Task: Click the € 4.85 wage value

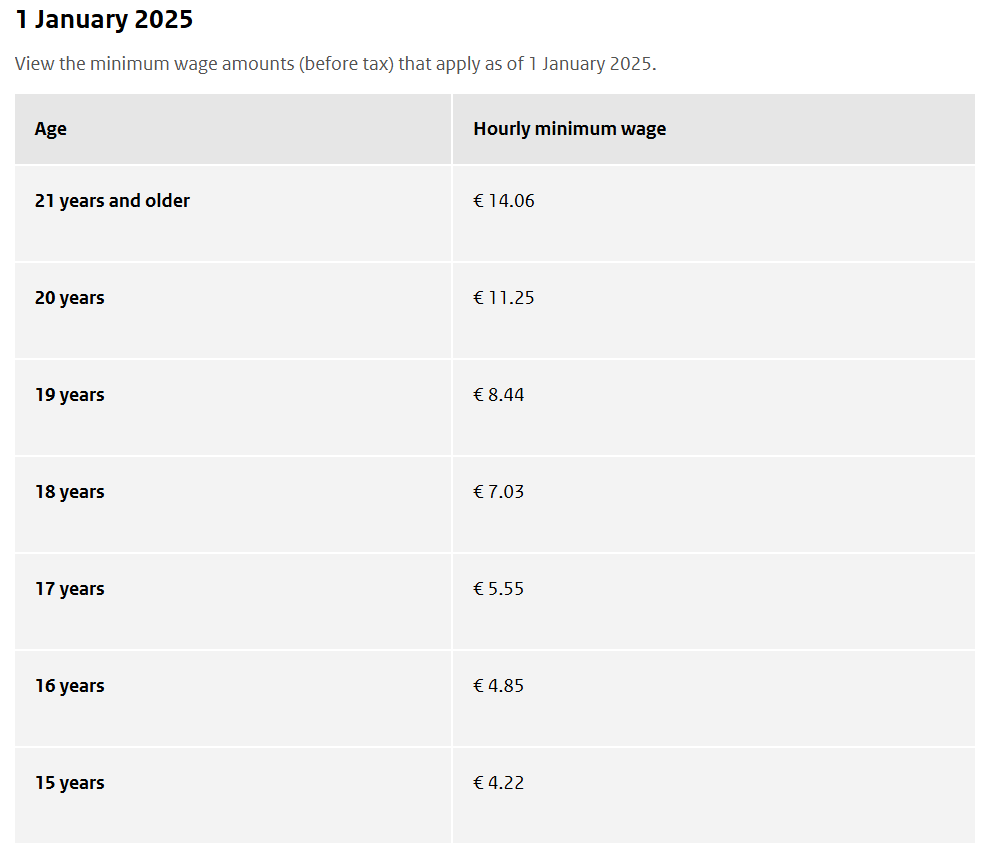Action: 498,686
